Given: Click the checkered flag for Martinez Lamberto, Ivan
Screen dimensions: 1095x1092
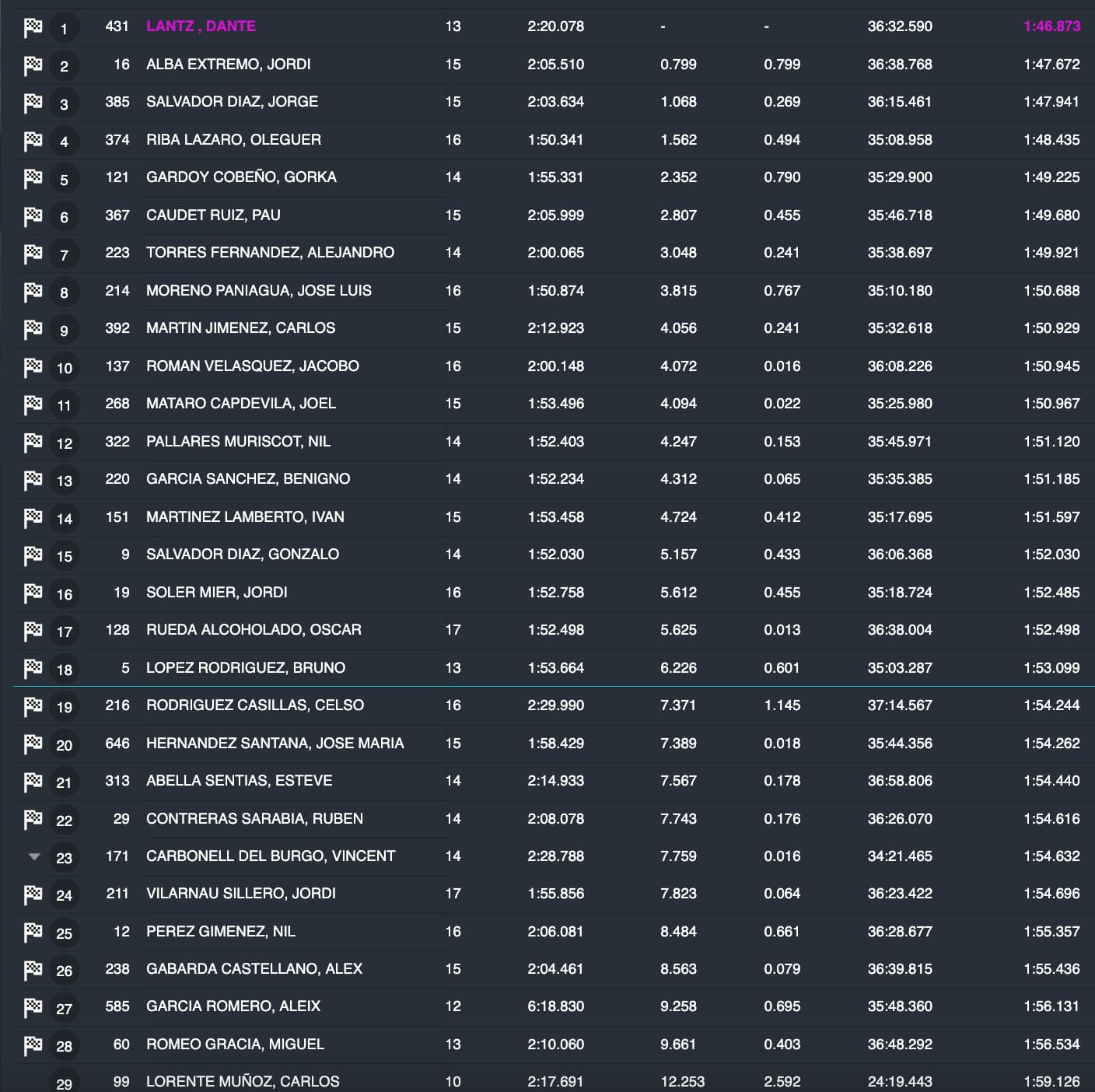Looking at the screenshot, I should (33, 517).
